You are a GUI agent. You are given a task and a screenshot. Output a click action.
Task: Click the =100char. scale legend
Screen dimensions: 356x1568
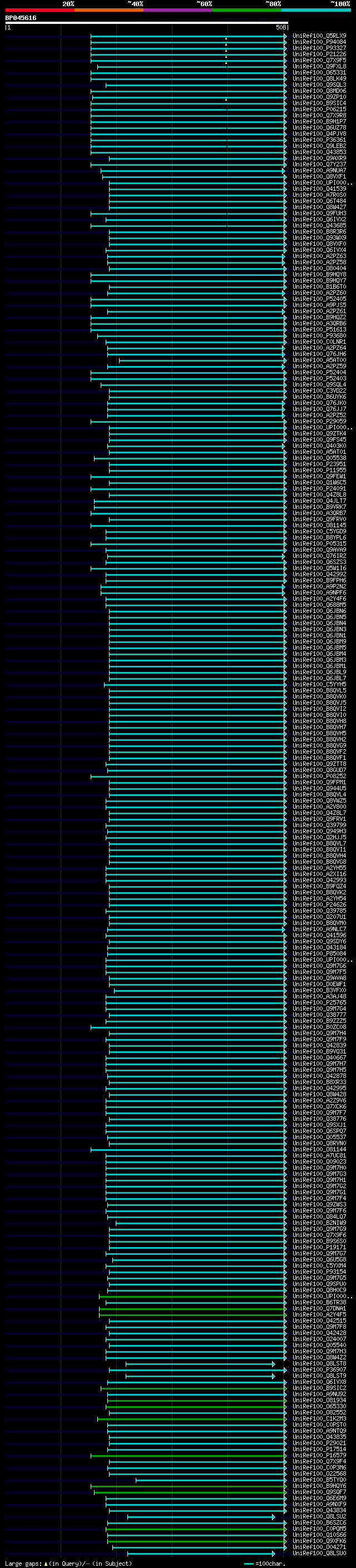[264, 1563]
